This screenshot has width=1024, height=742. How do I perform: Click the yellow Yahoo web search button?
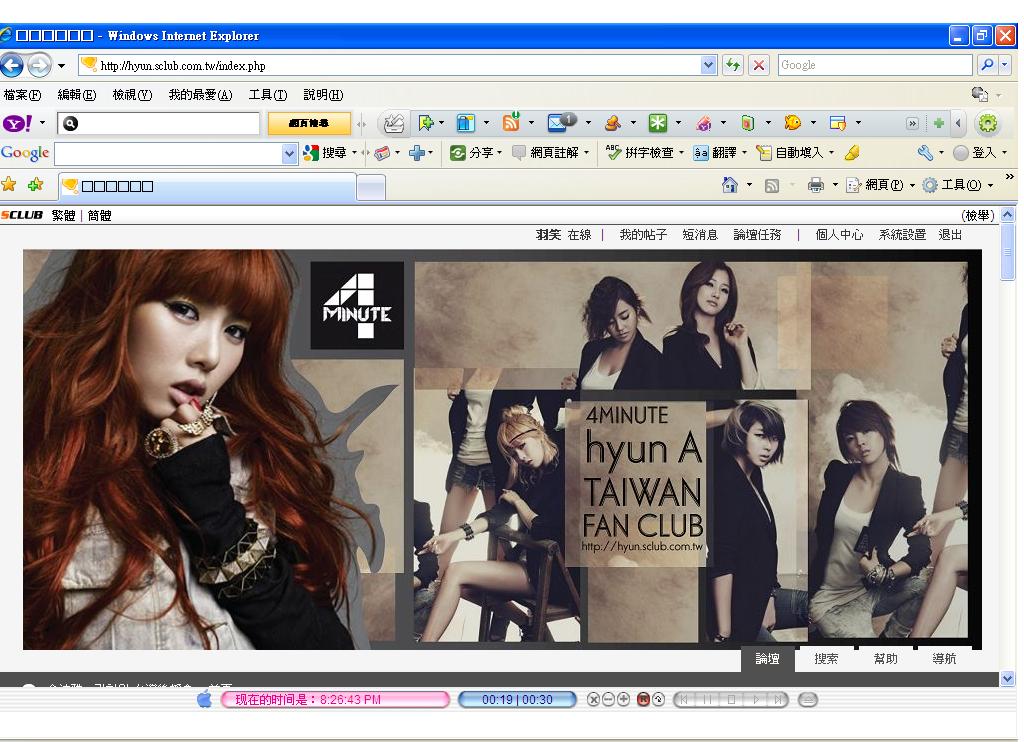point(309,123)
